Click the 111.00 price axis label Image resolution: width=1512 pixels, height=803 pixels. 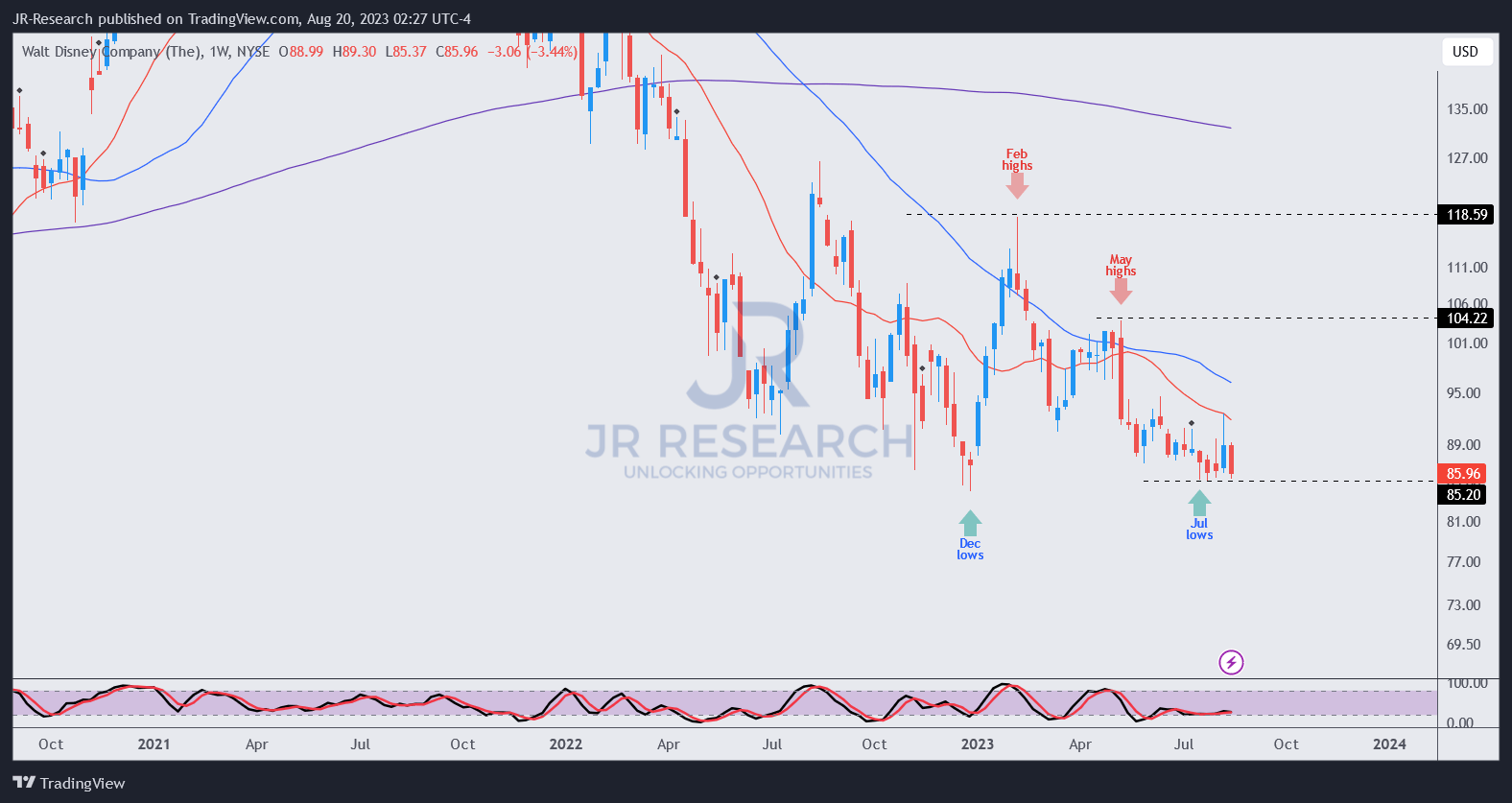pyautogui.click(x=1467, y=268)
